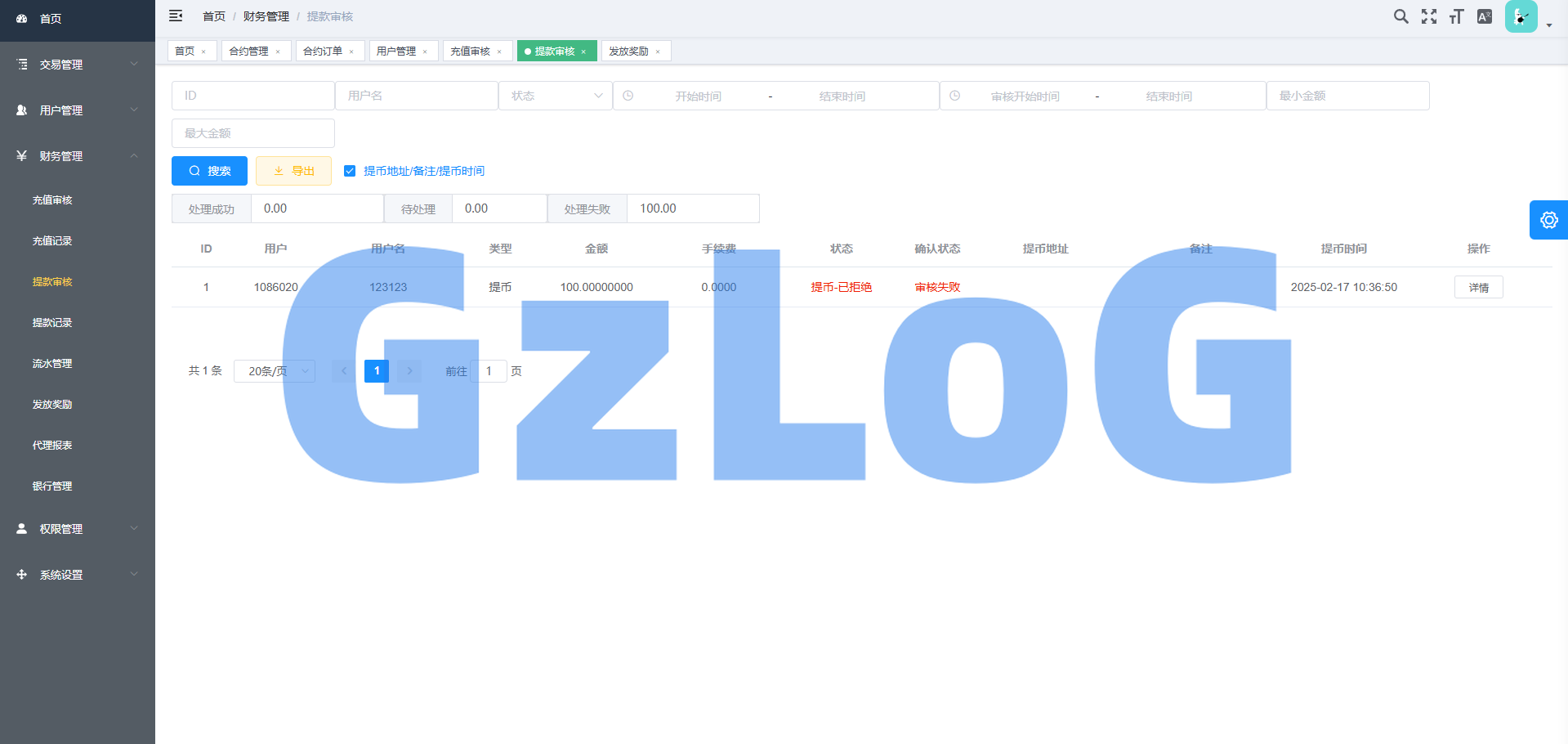
Task: Click the 用户名 input field
Action: [417, 96]
